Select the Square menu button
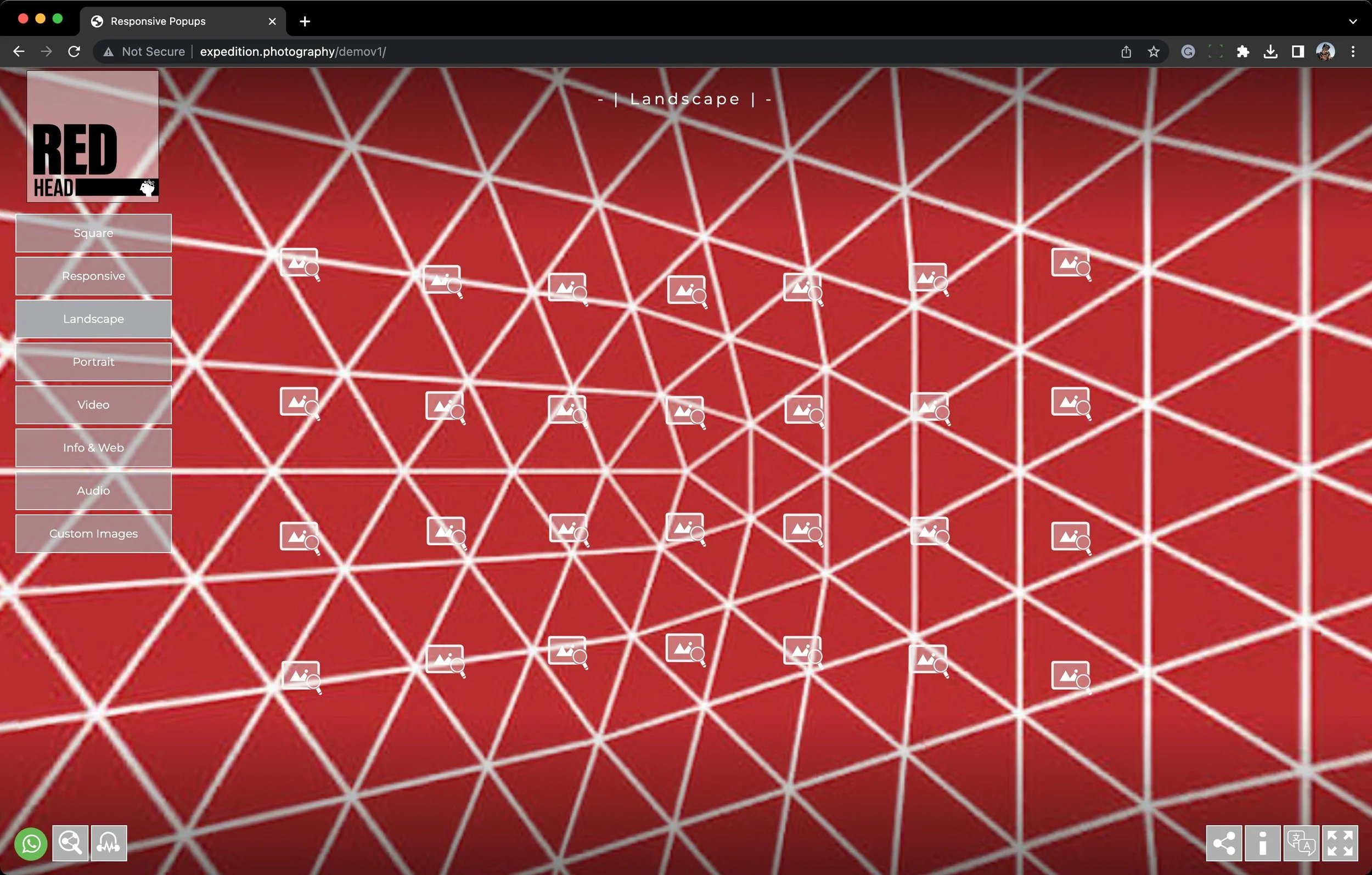This screenshot has width=1372, height=875. (93, 233)
